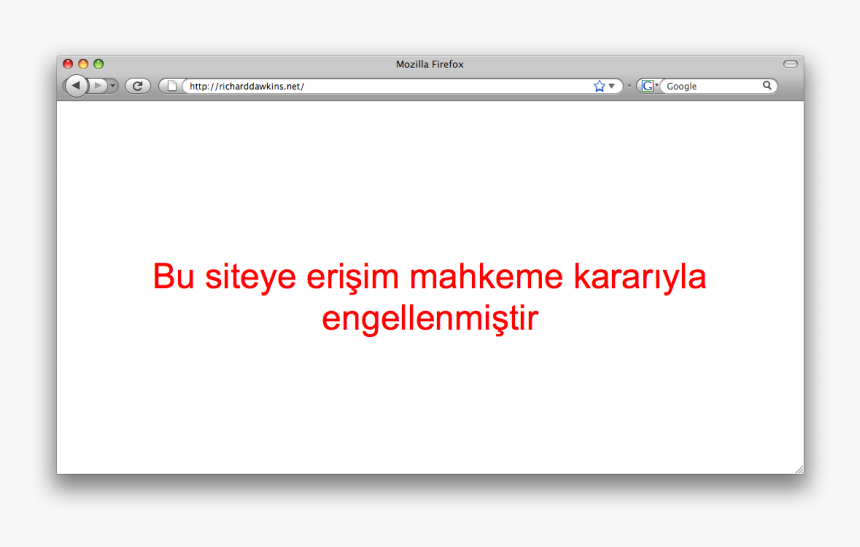Go forward with the Forward arrow button

[98, 86]
